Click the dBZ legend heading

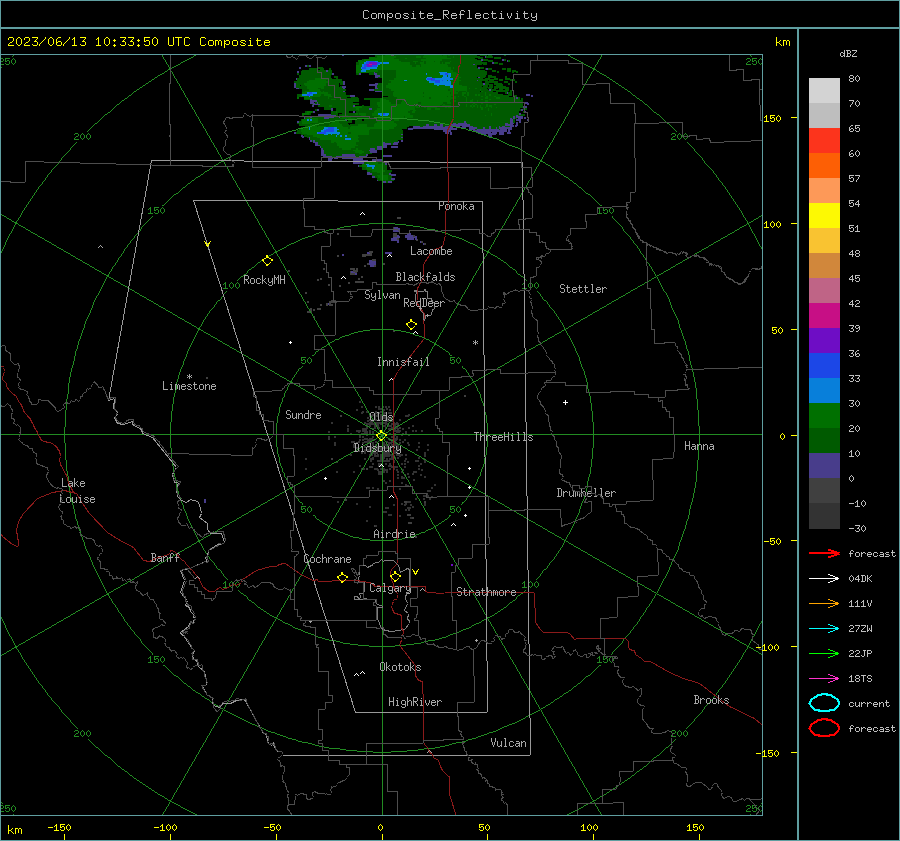[x=848, y=53]
